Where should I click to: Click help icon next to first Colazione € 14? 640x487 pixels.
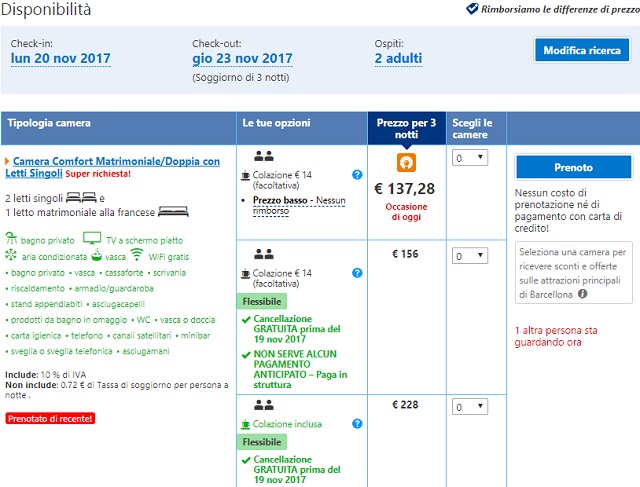[357, 175]
